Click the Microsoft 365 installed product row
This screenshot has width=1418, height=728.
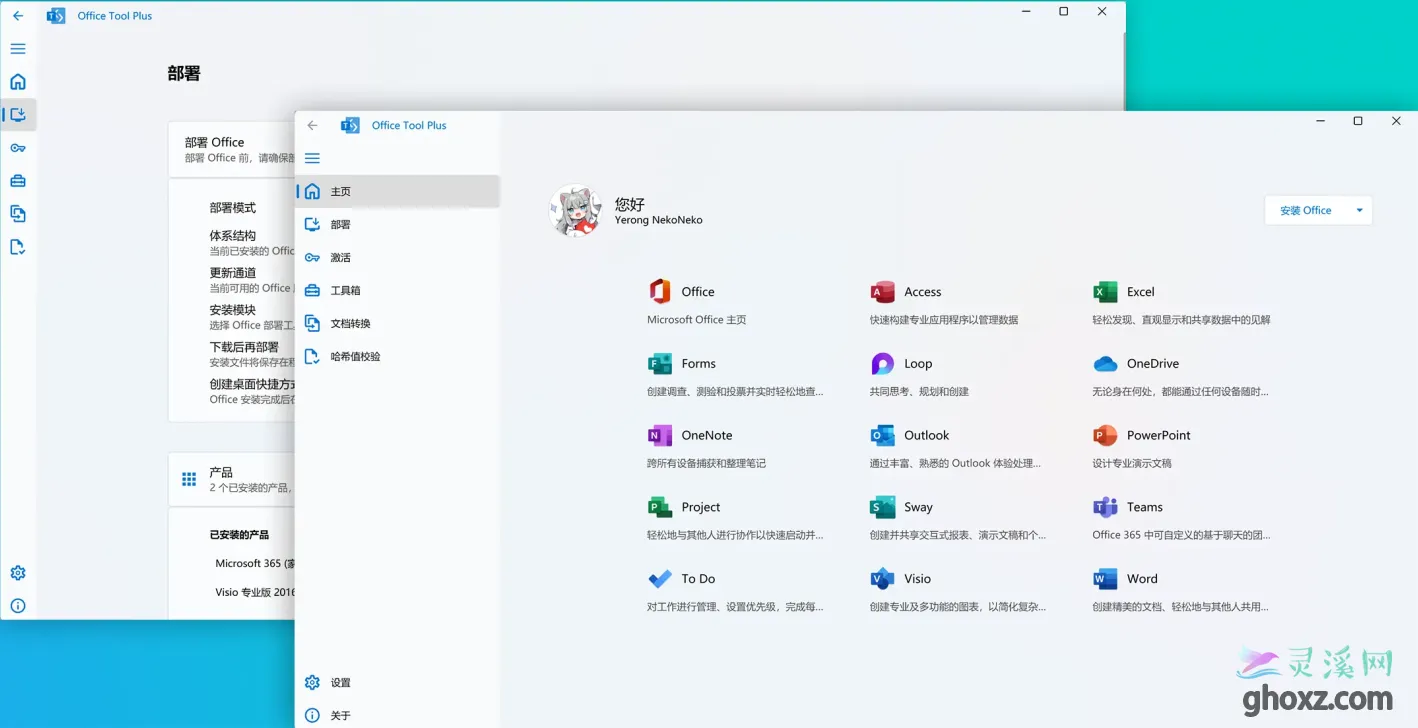pyautogui.click(x=255, y=563)
